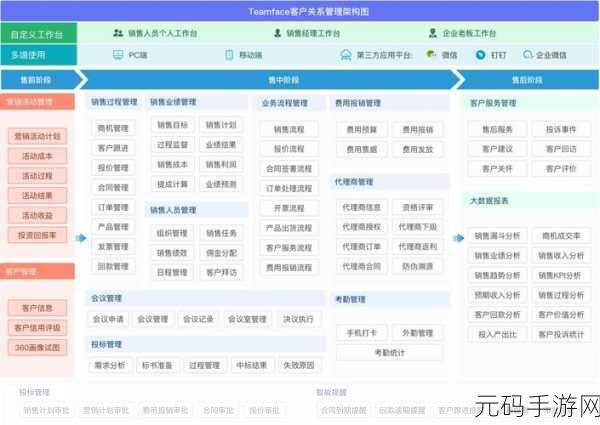
Task: Open the 订单管理 module box
Action: 113,208
